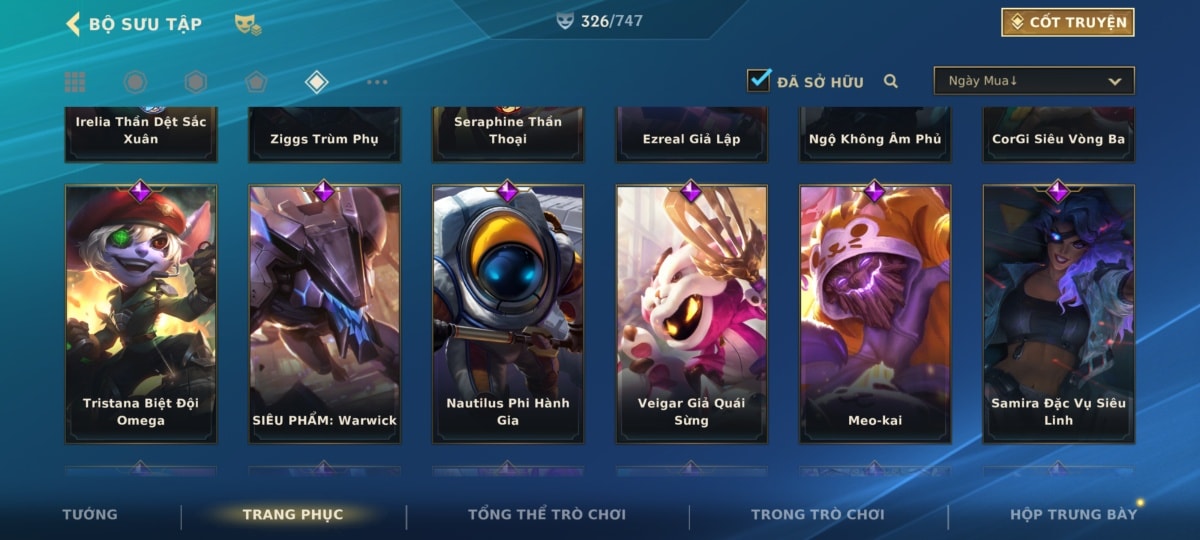Viewport: 1200px width, 540px height.
Task: Go back using the Bộ Sưu Tập arrow
Action: click(x=73, y=23)
